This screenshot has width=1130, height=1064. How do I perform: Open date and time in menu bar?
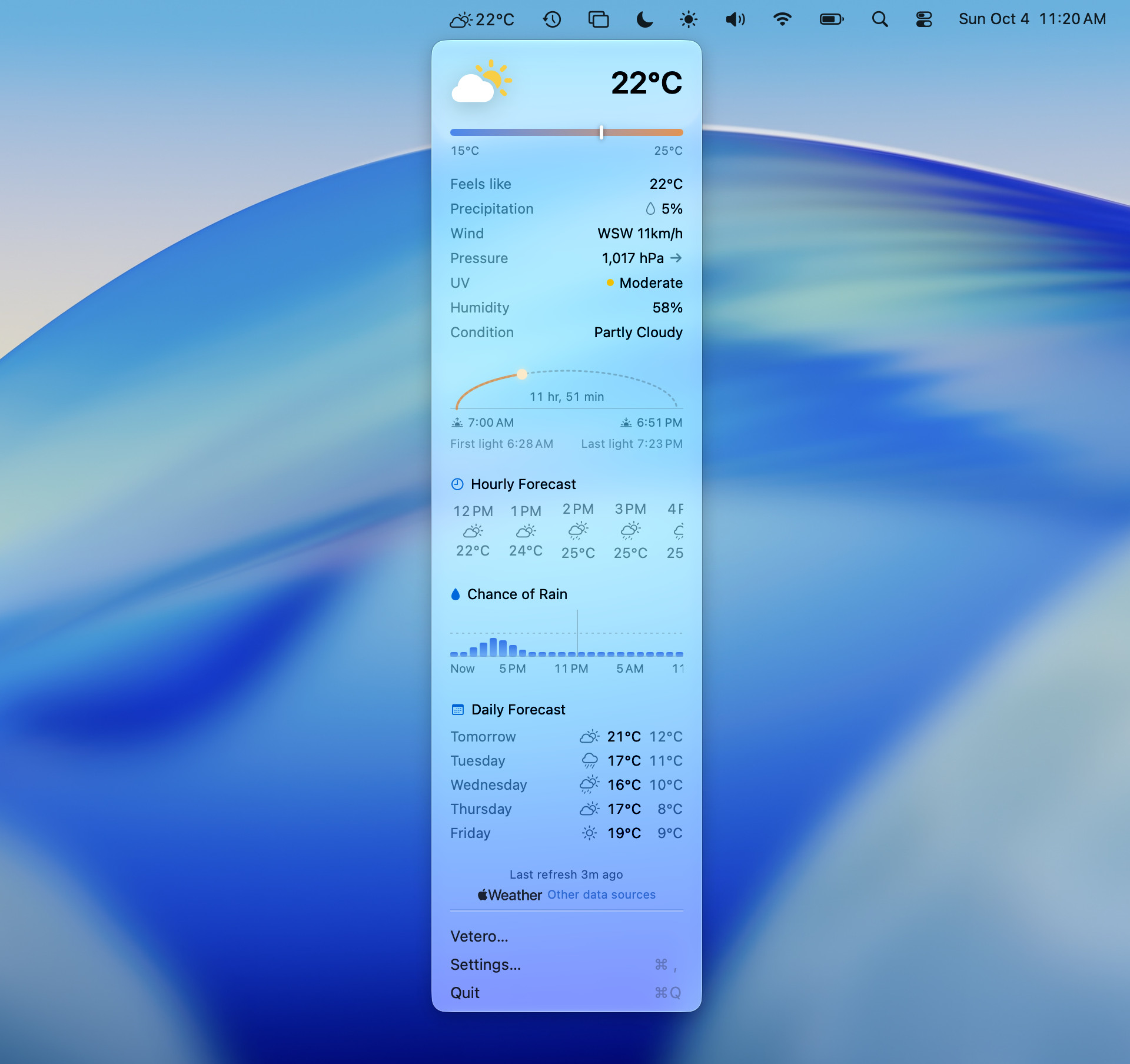pyautogui.click(x=1032, y=19)
